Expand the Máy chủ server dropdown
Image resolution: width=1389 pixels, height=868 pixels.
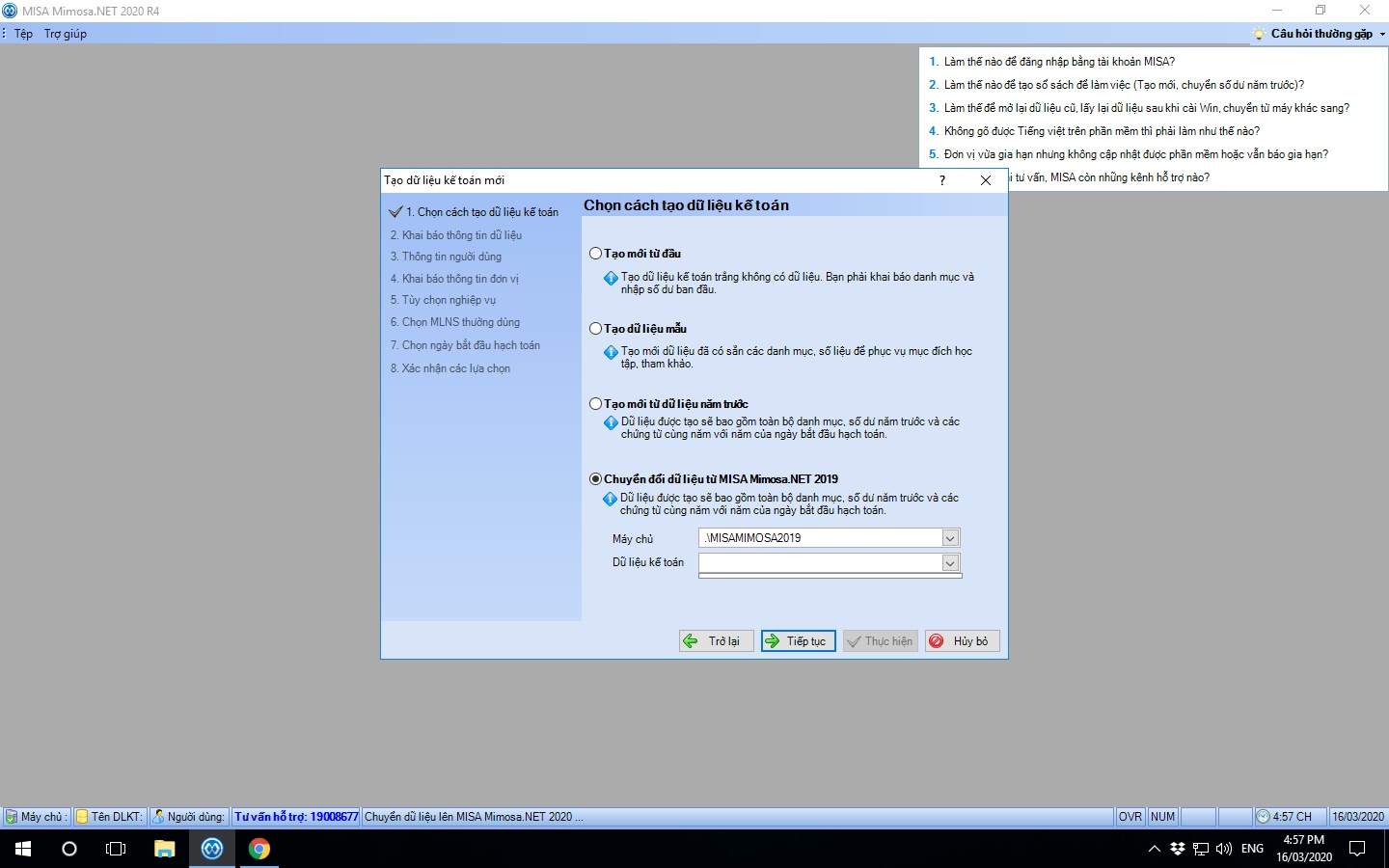coord(950,538)
